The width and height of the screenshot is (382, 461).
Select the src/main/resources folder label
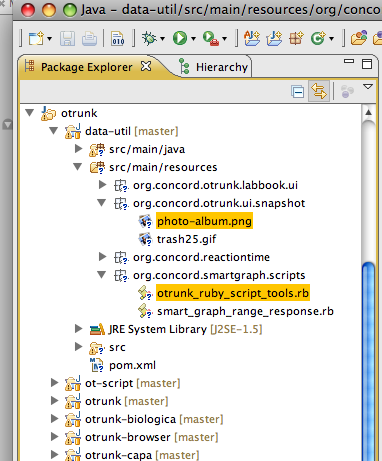coord(163,167)
